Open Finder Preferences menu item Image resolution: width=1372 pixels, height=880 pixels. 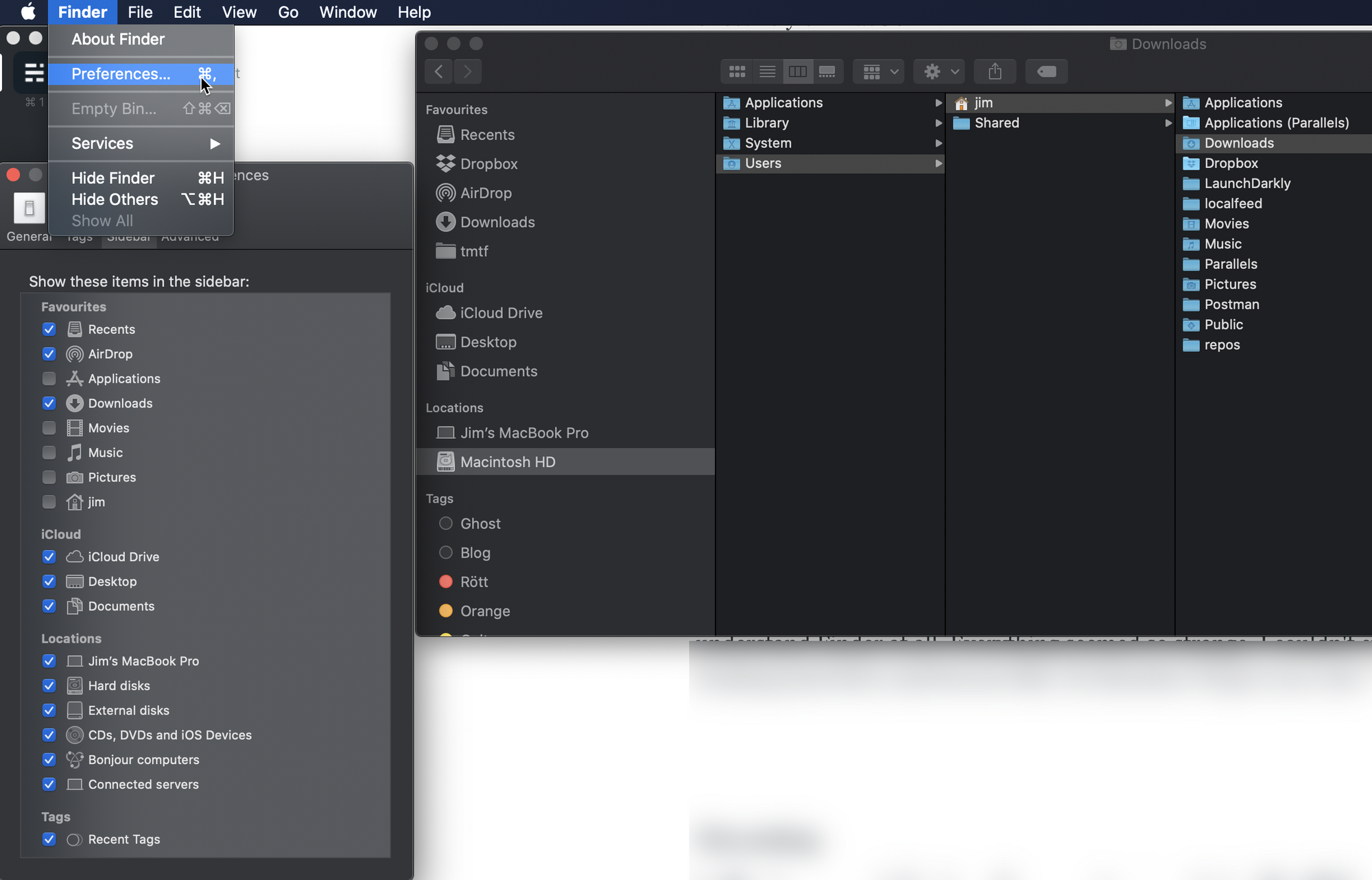coord(119,73)
